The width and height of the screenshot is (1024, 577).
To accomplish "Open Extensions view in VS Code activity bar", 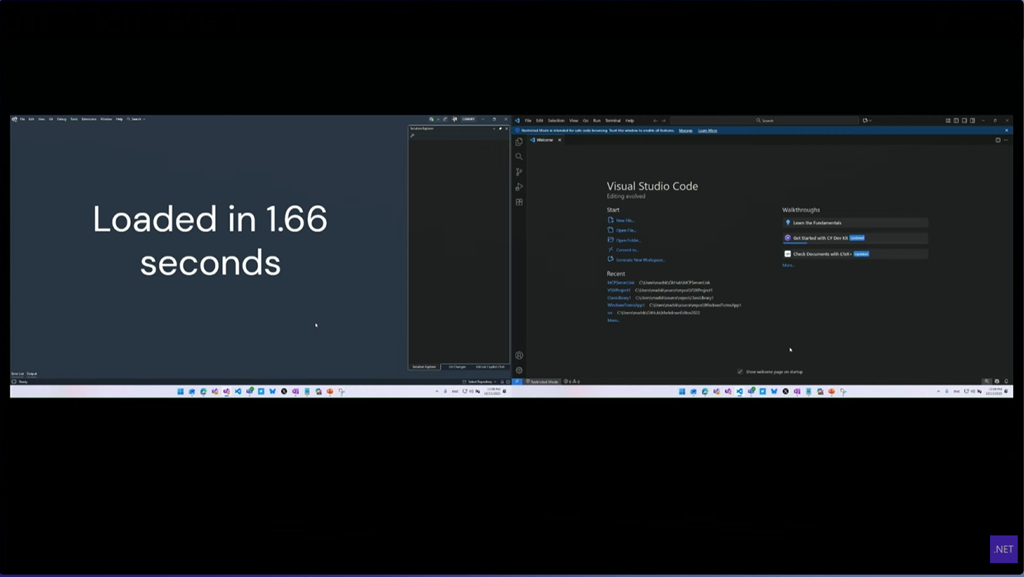I will pos(519,202).
